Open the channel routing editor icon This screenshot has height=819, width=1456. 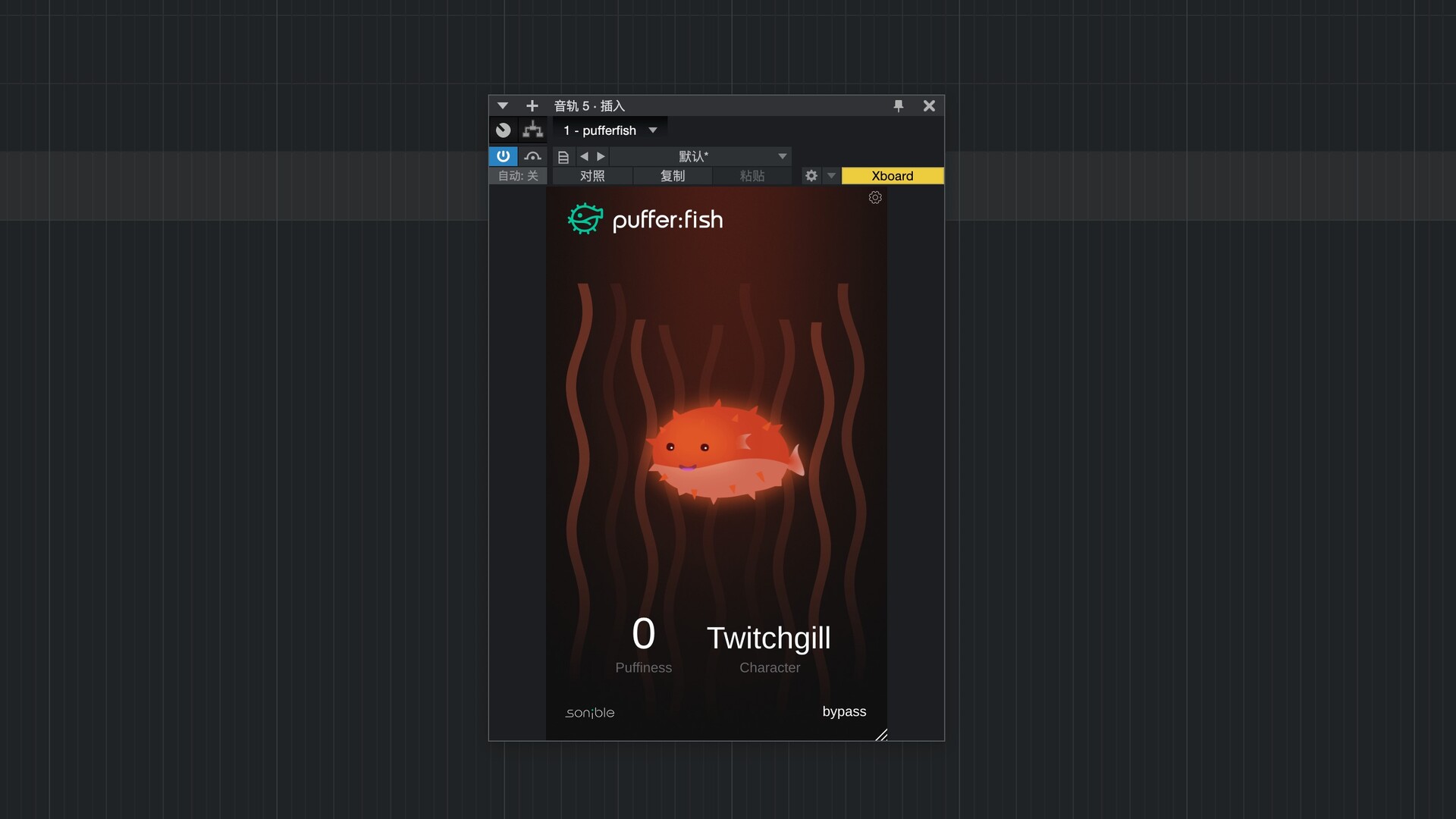click(533, 130)
